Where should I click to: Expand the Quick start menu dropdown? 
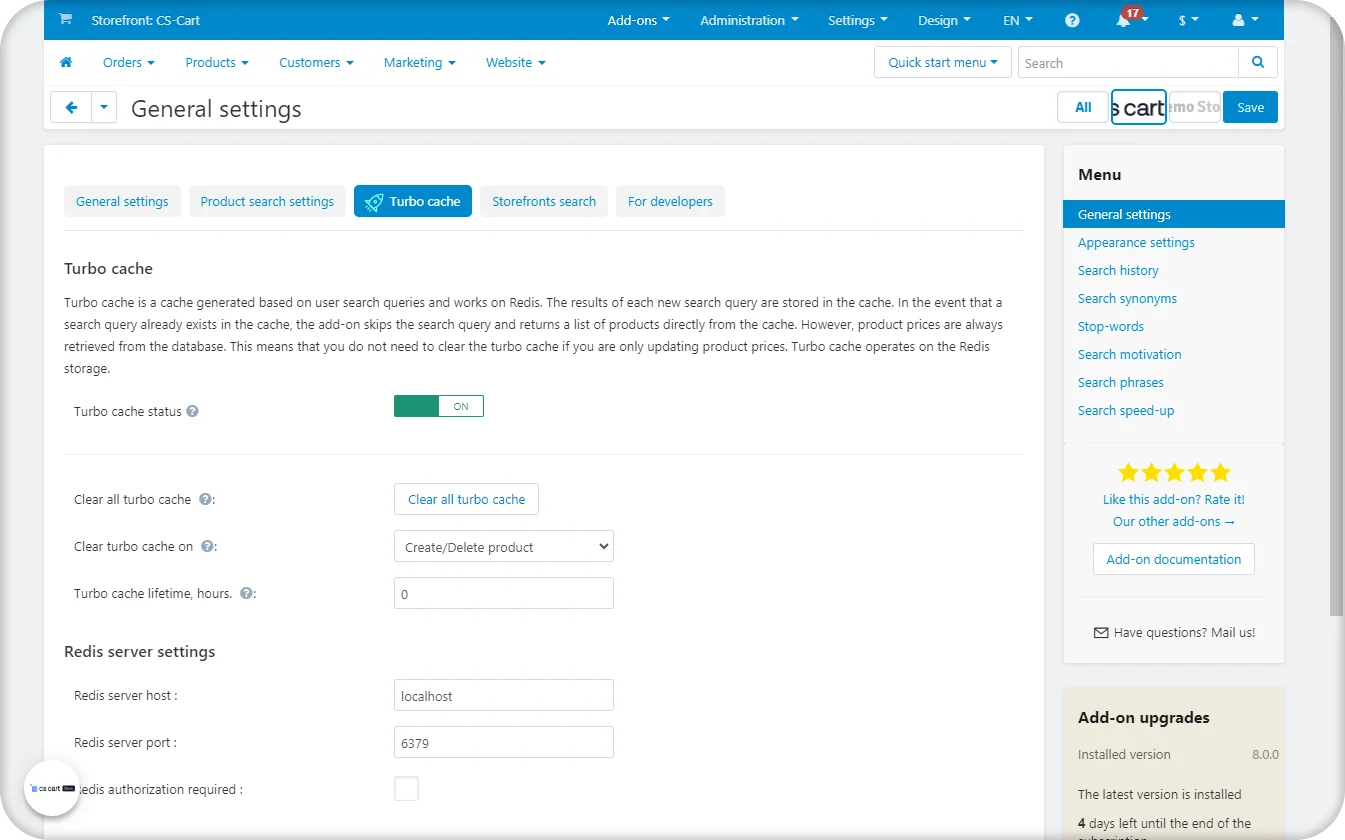point(942,62)
